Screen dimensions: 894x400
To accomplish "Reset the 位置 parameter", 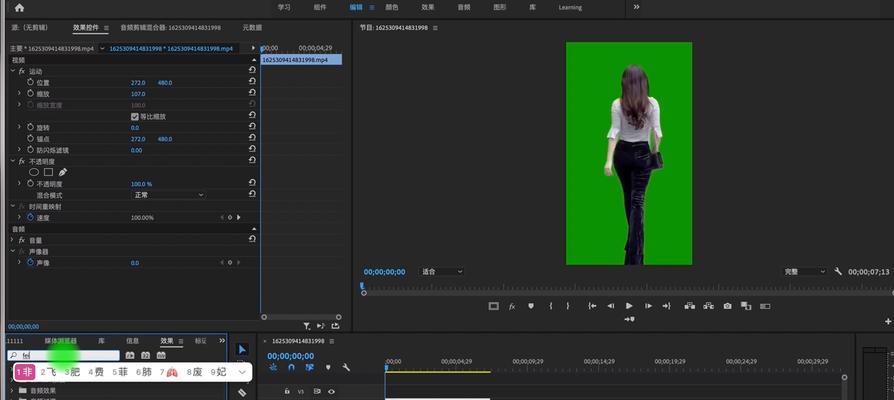I will [252, 82].
